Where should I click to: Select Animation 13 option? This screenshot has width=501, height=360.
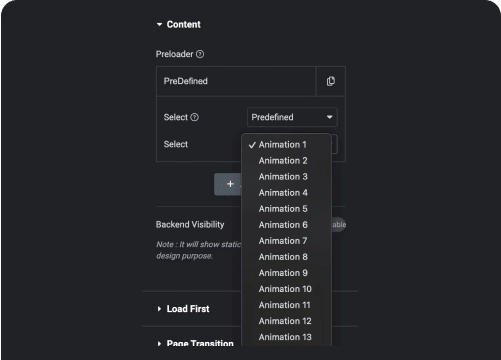click(286, 337)
